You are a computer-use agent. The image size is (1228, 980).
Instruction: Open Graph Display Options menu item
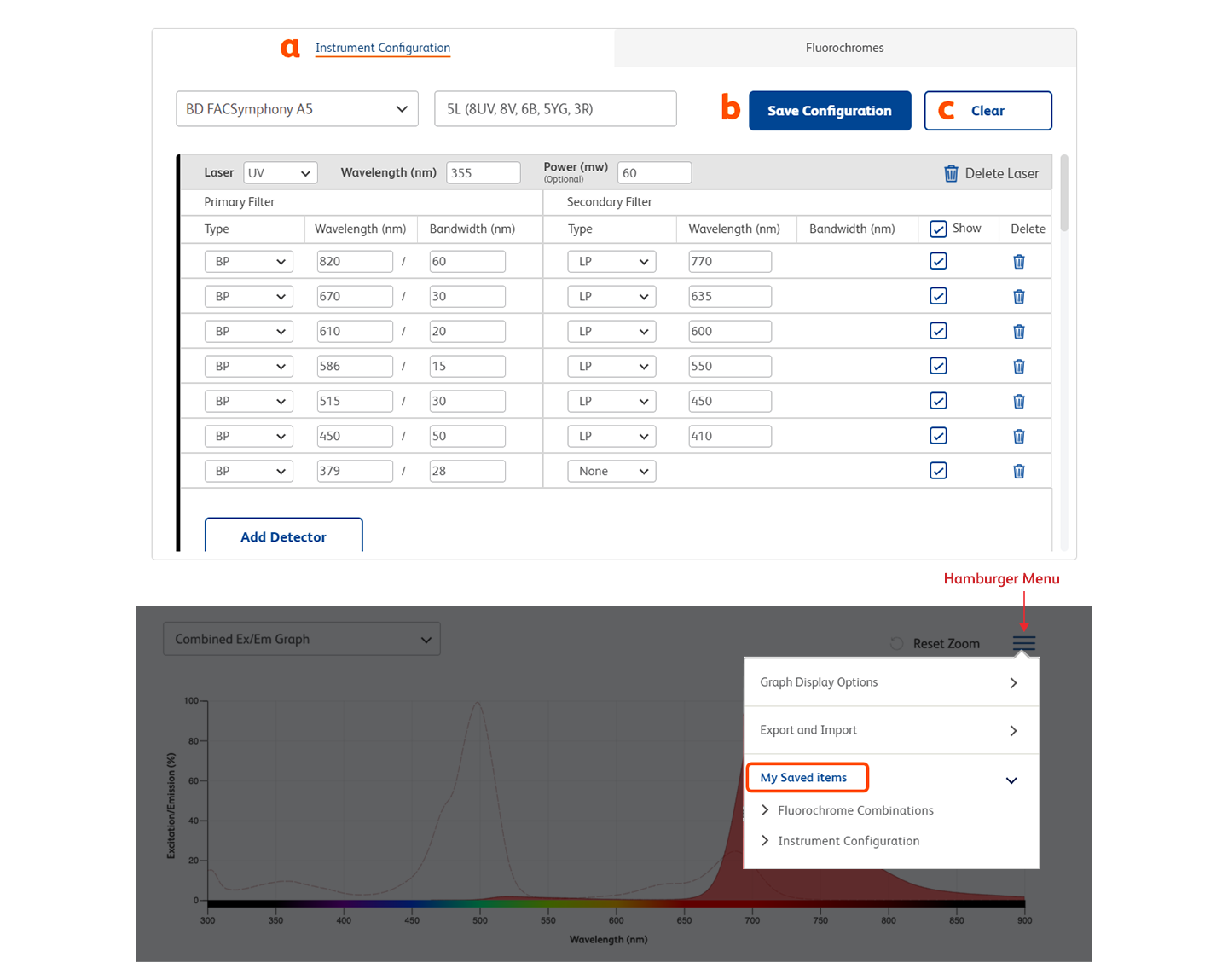coord(891,682)
